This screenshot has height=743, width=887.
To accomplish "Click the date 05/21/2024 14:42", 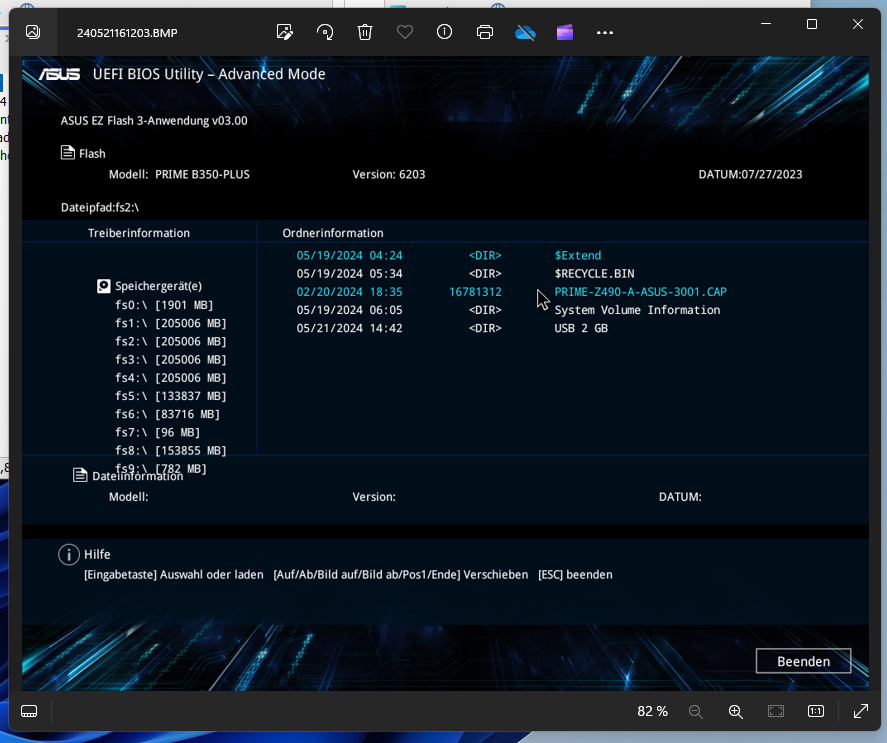I will pyautogui.click(x=350, y=328).
